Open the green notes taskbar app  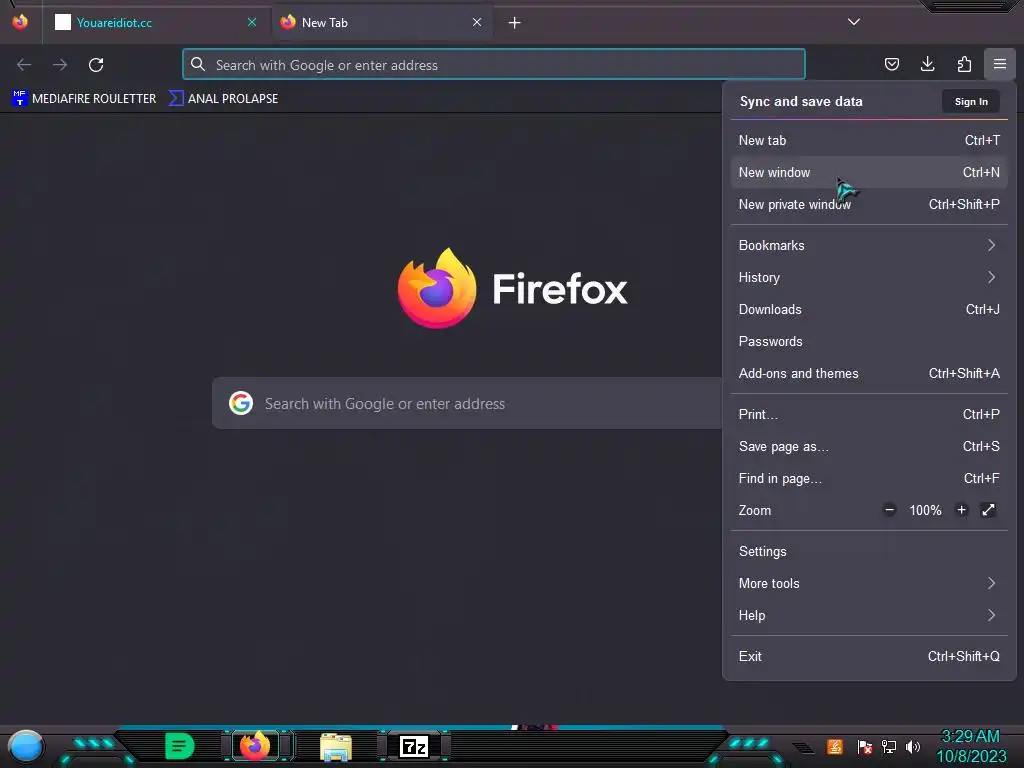(x=179, y=746)
